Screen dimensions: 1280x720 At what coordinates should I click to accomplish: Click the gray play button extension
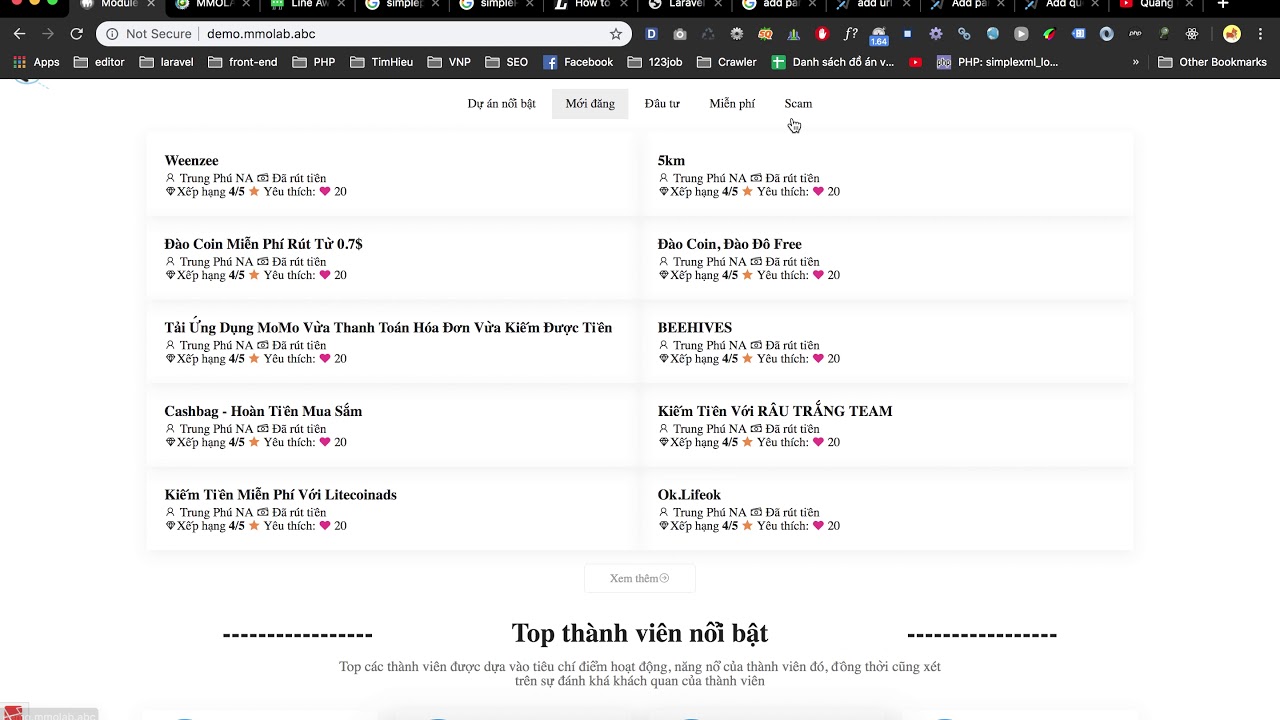(1021, 34)
